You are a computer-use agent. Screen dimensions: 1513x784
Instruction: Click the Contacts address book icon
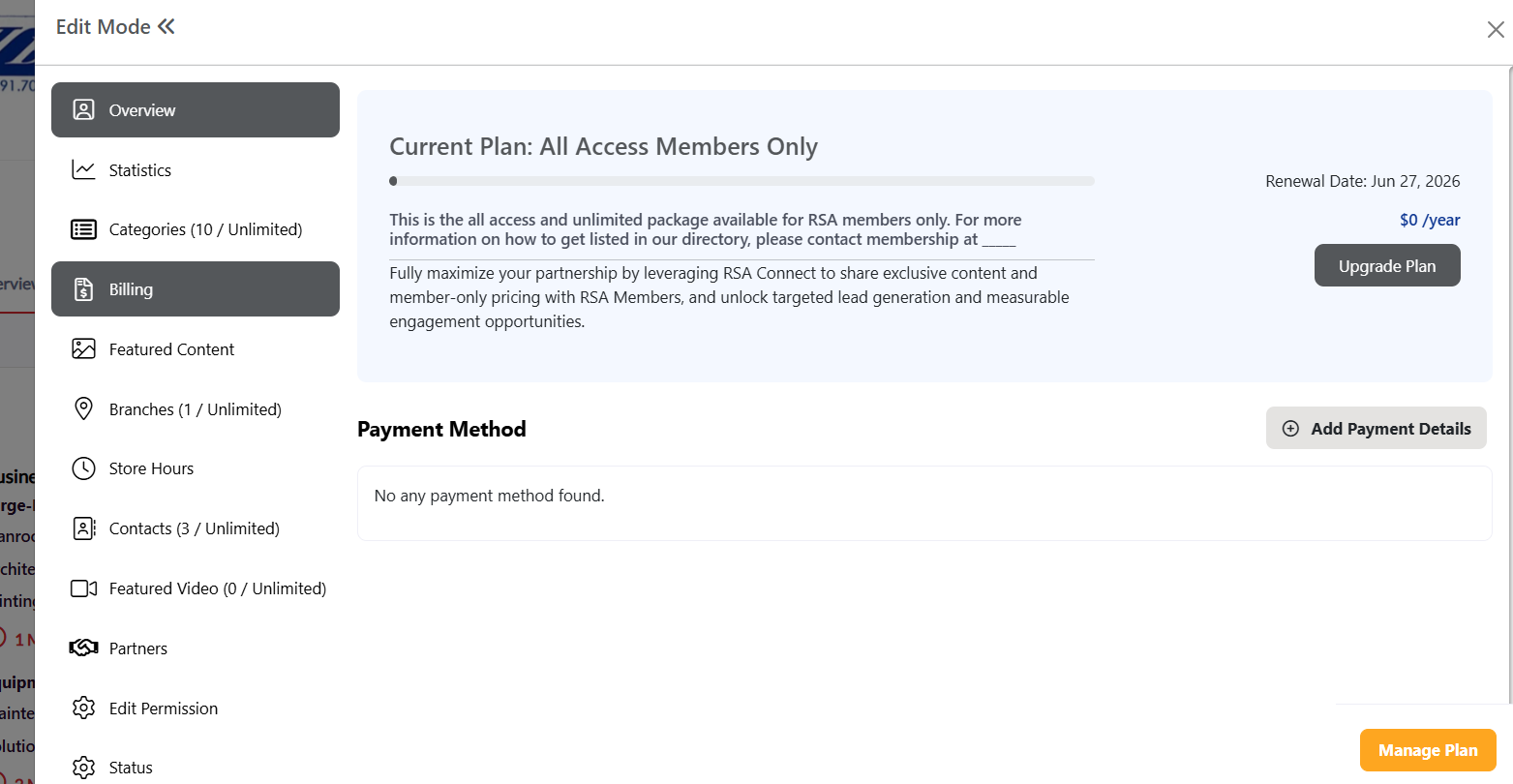click(x=84, y=528)
